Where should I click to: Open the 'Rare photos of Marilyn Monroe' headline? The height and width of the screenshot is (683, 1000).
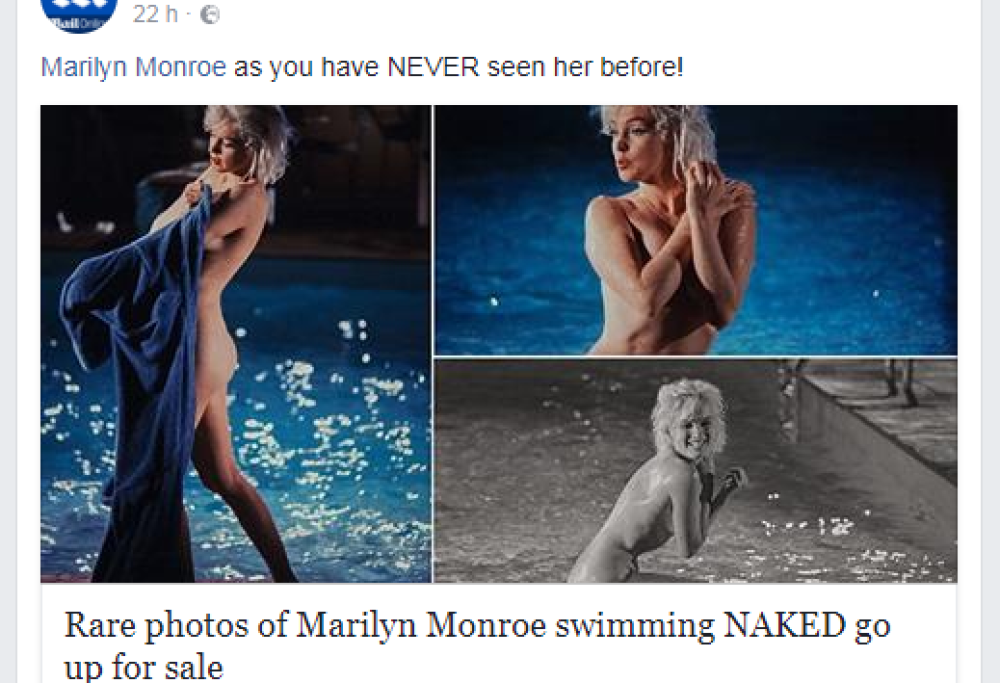coord(477,645)
